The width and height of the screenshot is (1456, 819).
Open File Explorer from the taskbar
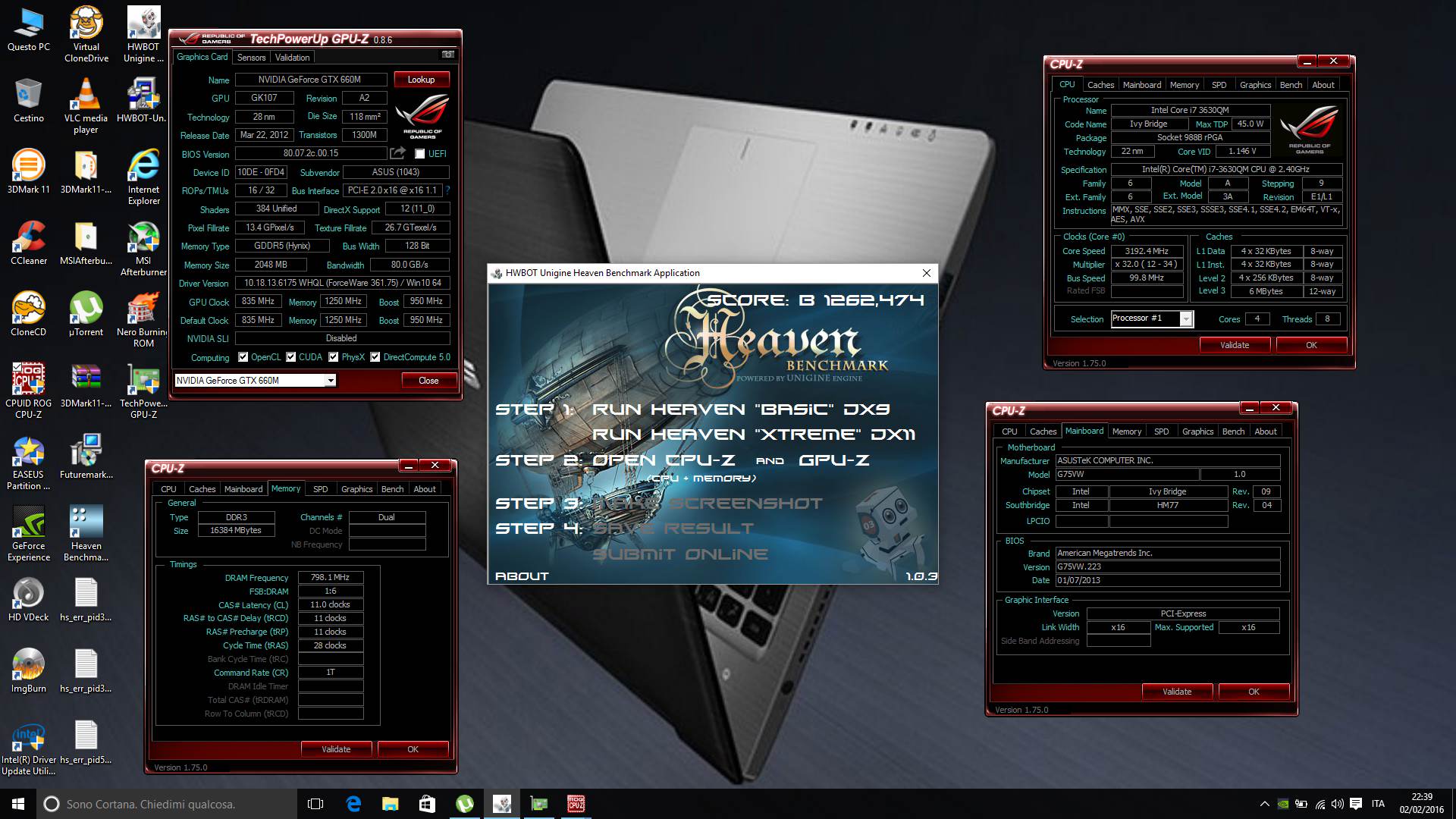coord(391,804)
